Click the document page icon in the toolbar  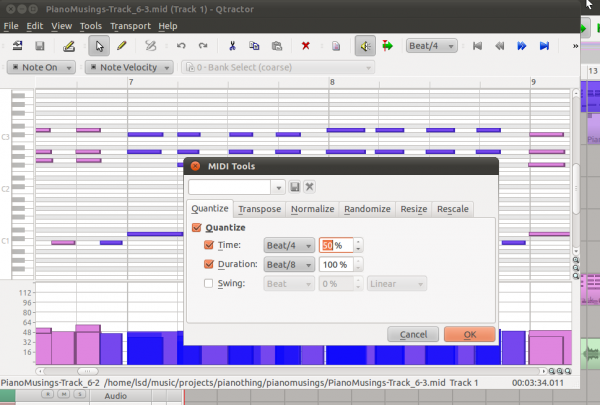pyautogui.click(x=336, y=46)
